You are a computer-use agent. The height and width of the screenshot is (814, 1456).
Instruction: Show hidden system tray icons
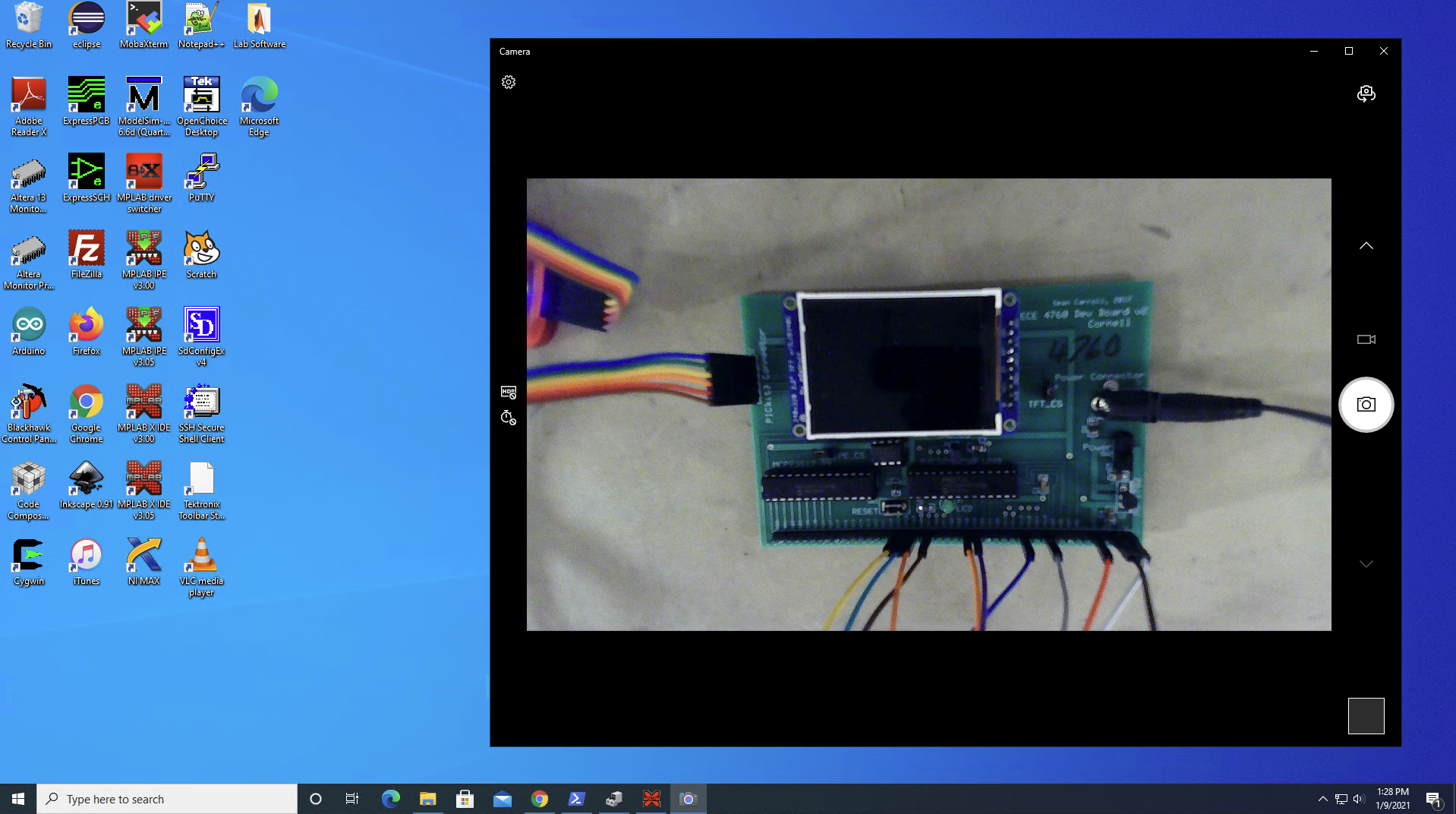(x=1322, y=799)
